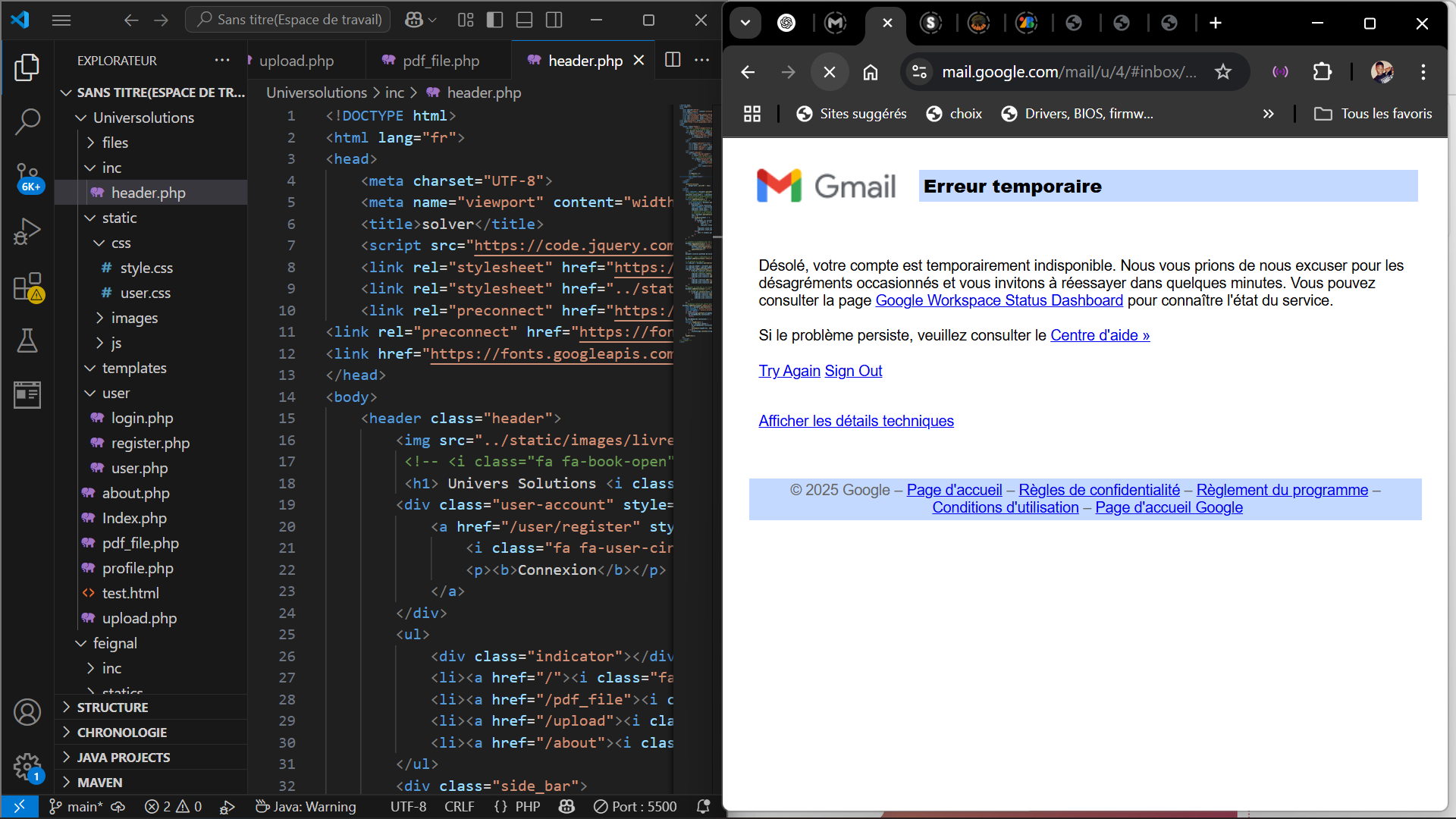Click the split editor right icon
1456x819 pixels.
[672, 60]
